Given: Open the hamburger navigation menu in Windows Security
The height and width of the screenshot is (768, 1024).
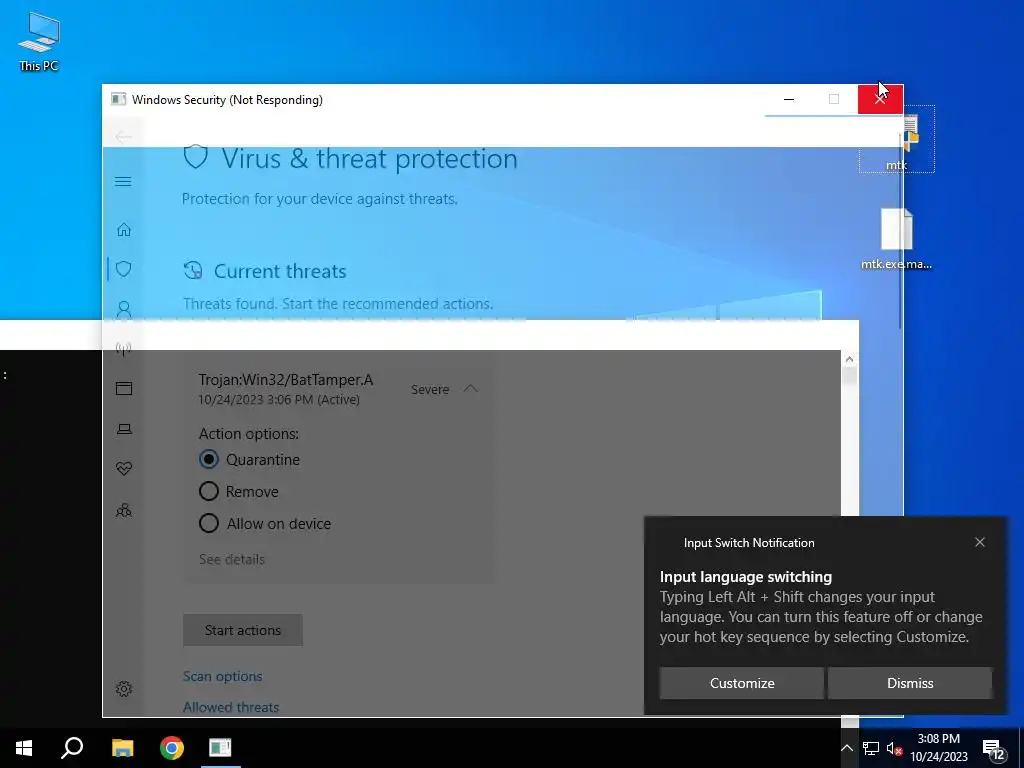Looking at the screenshot, I should point(123,182).
